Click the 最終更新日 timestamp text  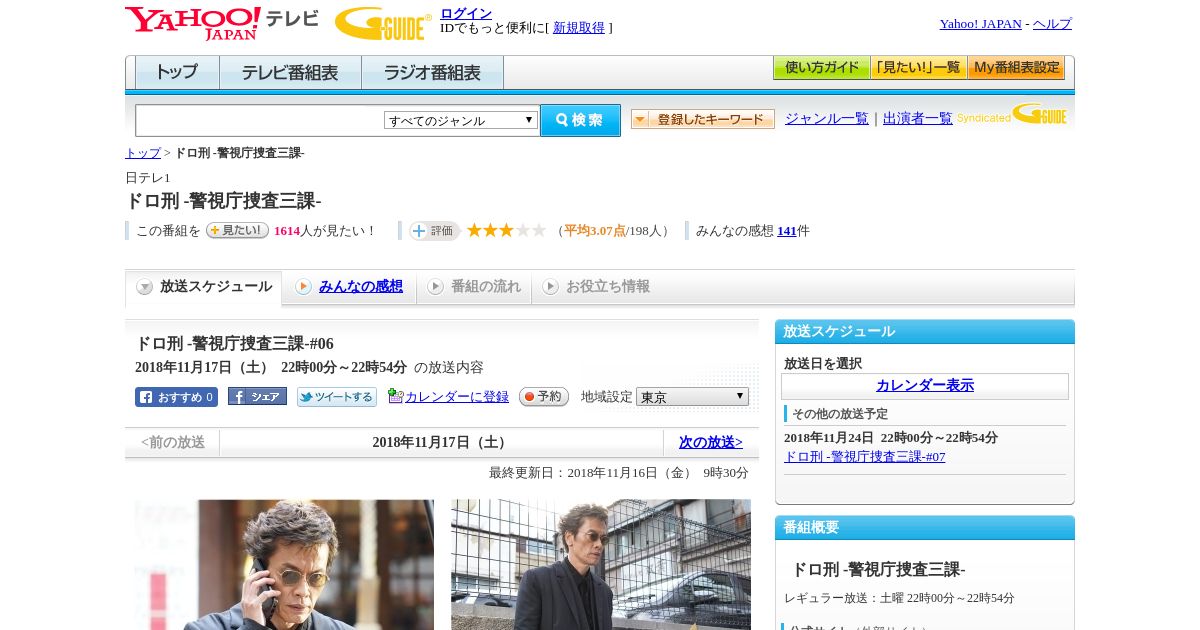(x=619, y=473)
